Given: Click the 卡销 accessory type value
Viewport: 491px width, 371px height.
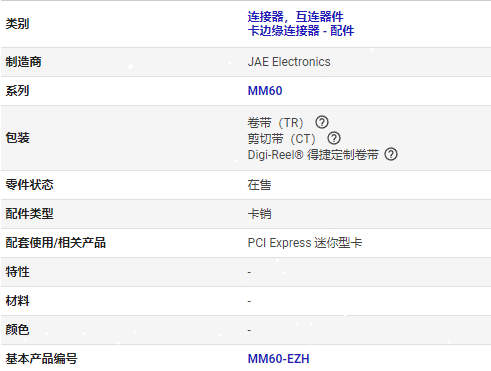Looking at the screenshot, I should (259, 214).
